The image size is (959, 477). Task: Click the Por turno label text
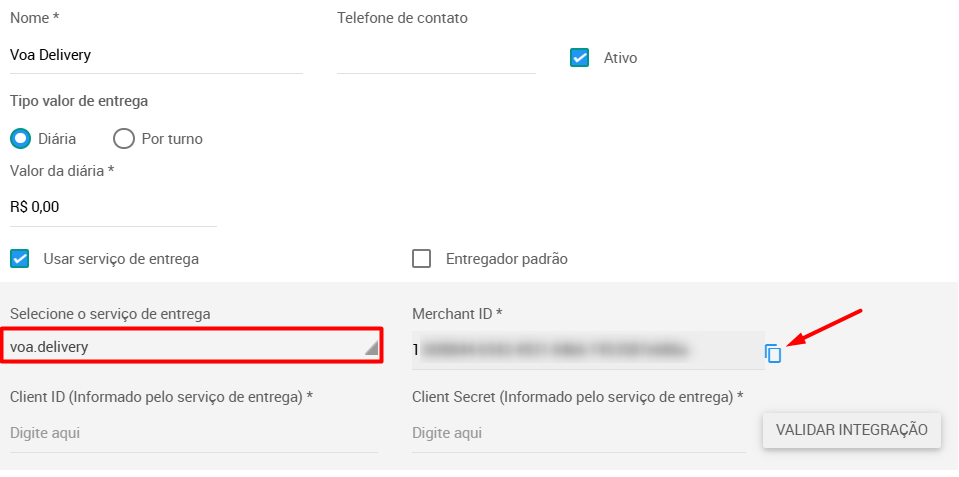point(172,139)
